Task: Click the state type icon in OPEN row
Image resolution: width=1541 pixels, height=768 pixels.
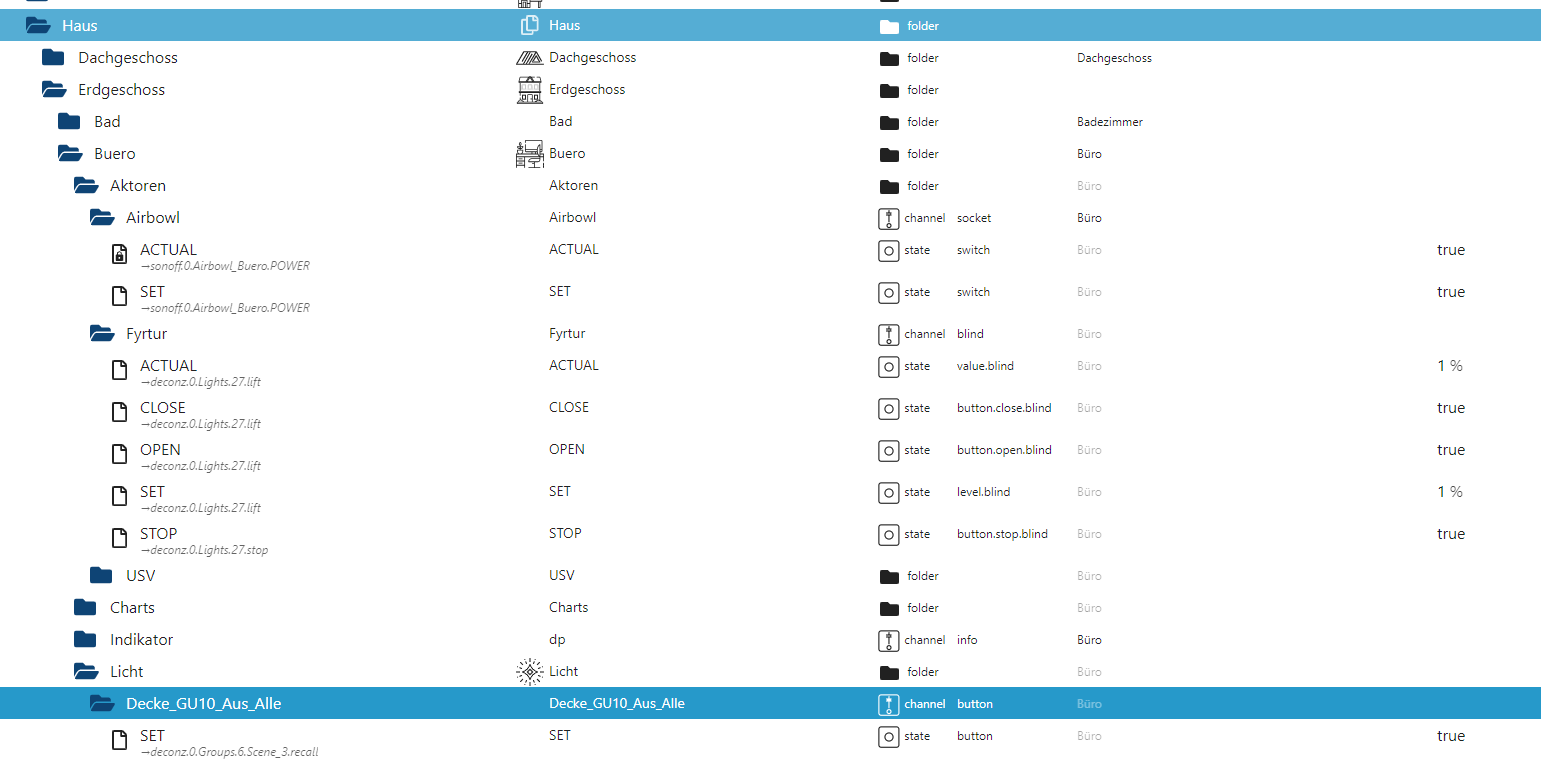Action: [888, 450]
